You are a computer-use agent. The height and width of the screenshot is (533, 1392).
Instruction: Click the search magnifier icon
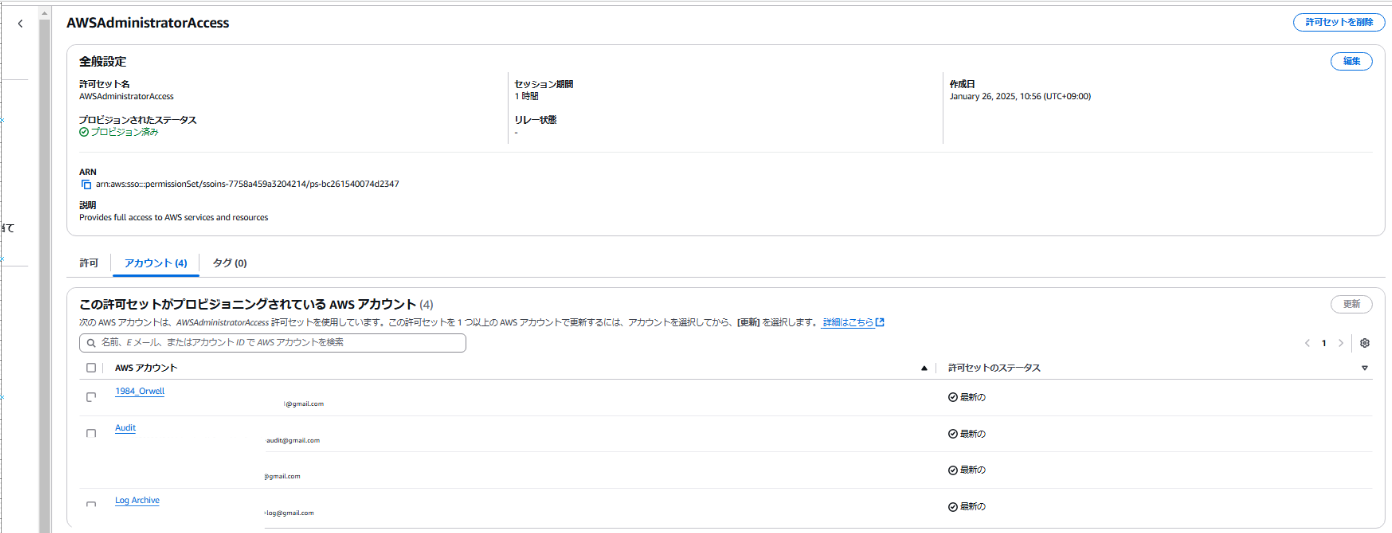coord(91,343)
